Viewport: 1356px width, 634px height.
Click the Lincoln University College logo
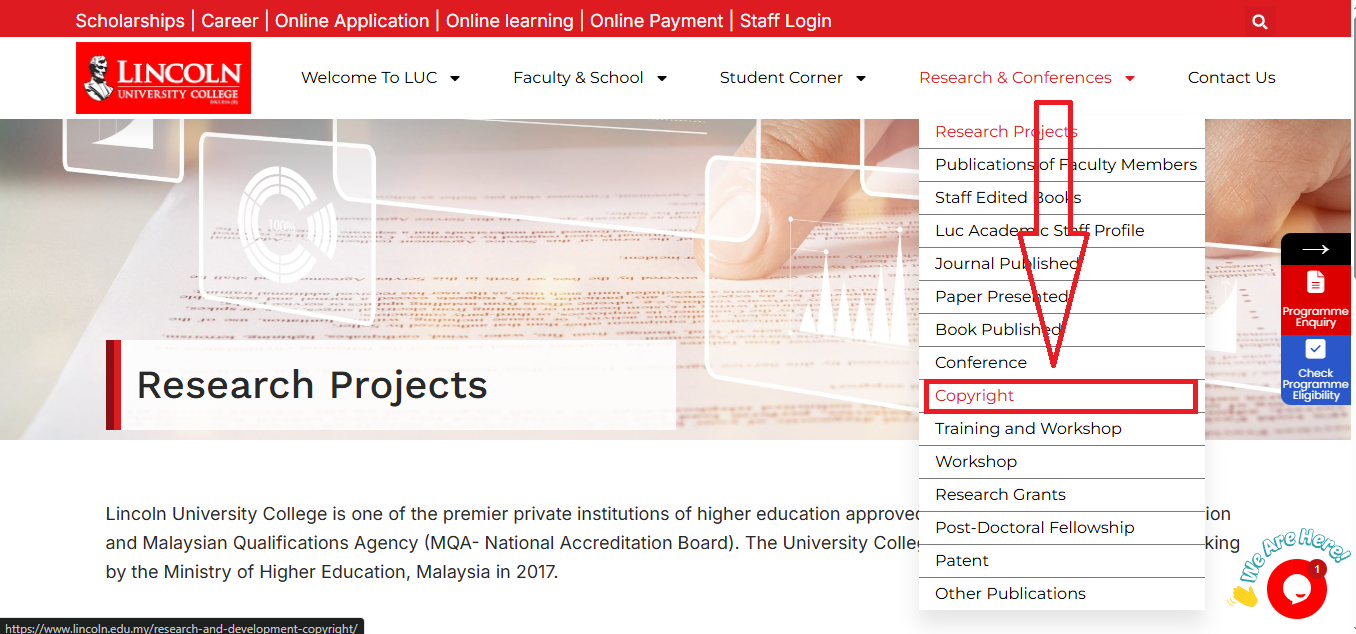(x=163, y=78)
